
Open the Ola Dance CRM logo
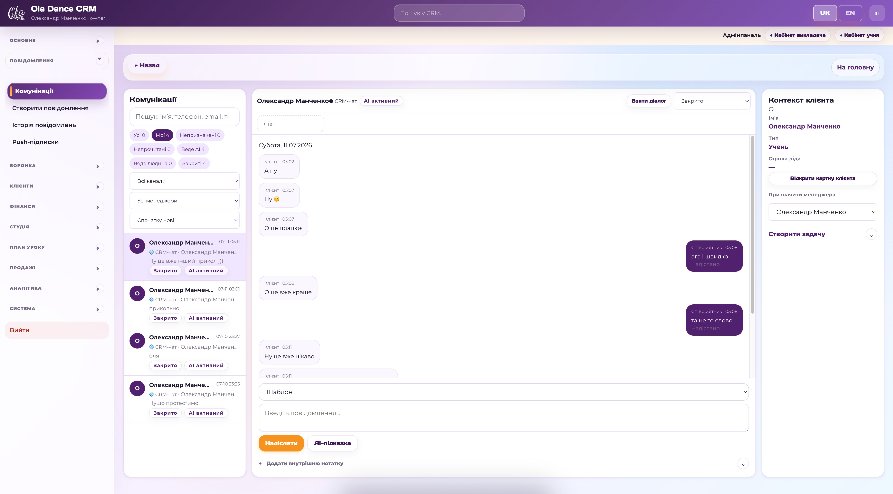tap(16, 13)
